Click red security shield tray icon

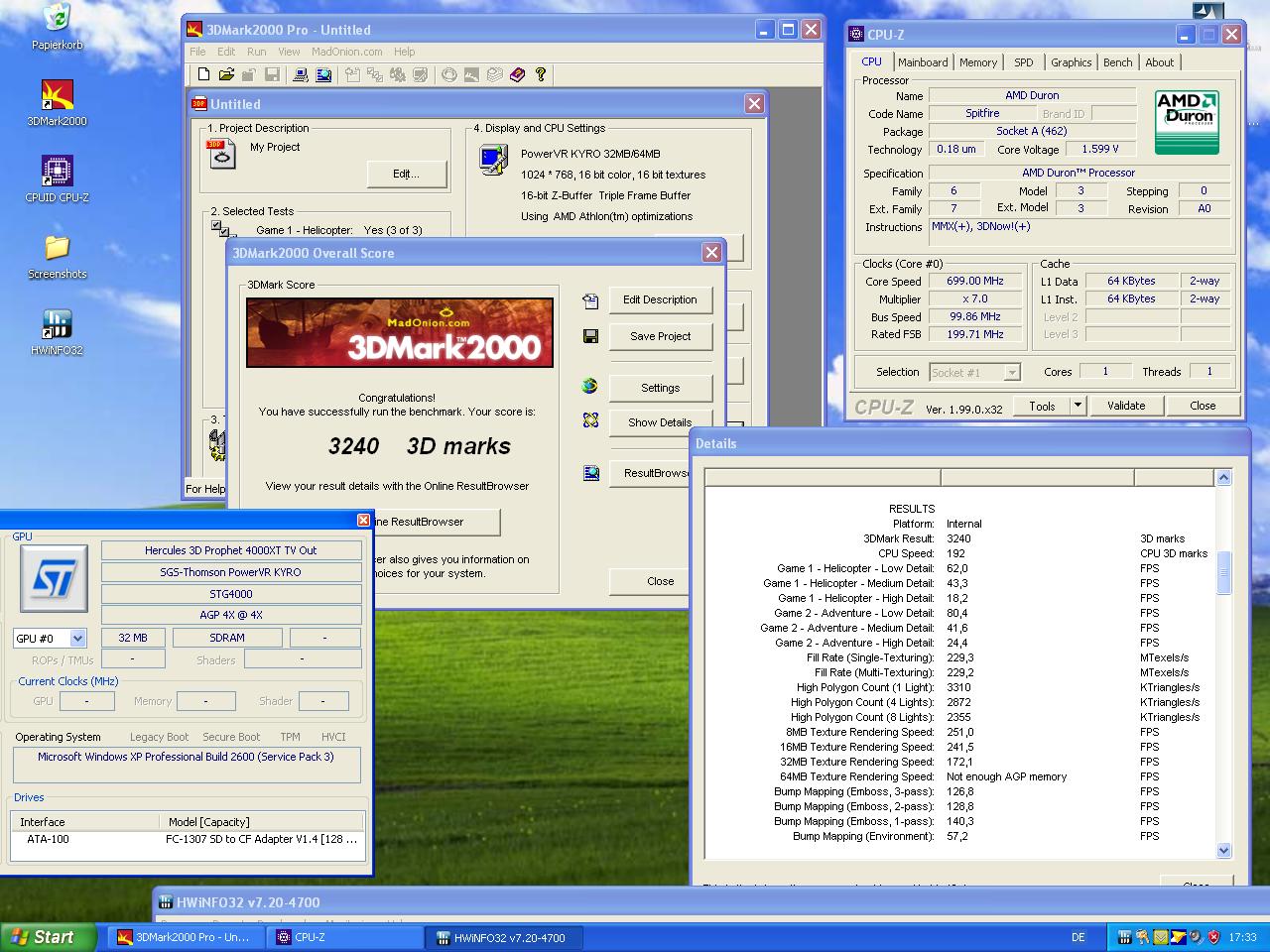(1213, 937)
